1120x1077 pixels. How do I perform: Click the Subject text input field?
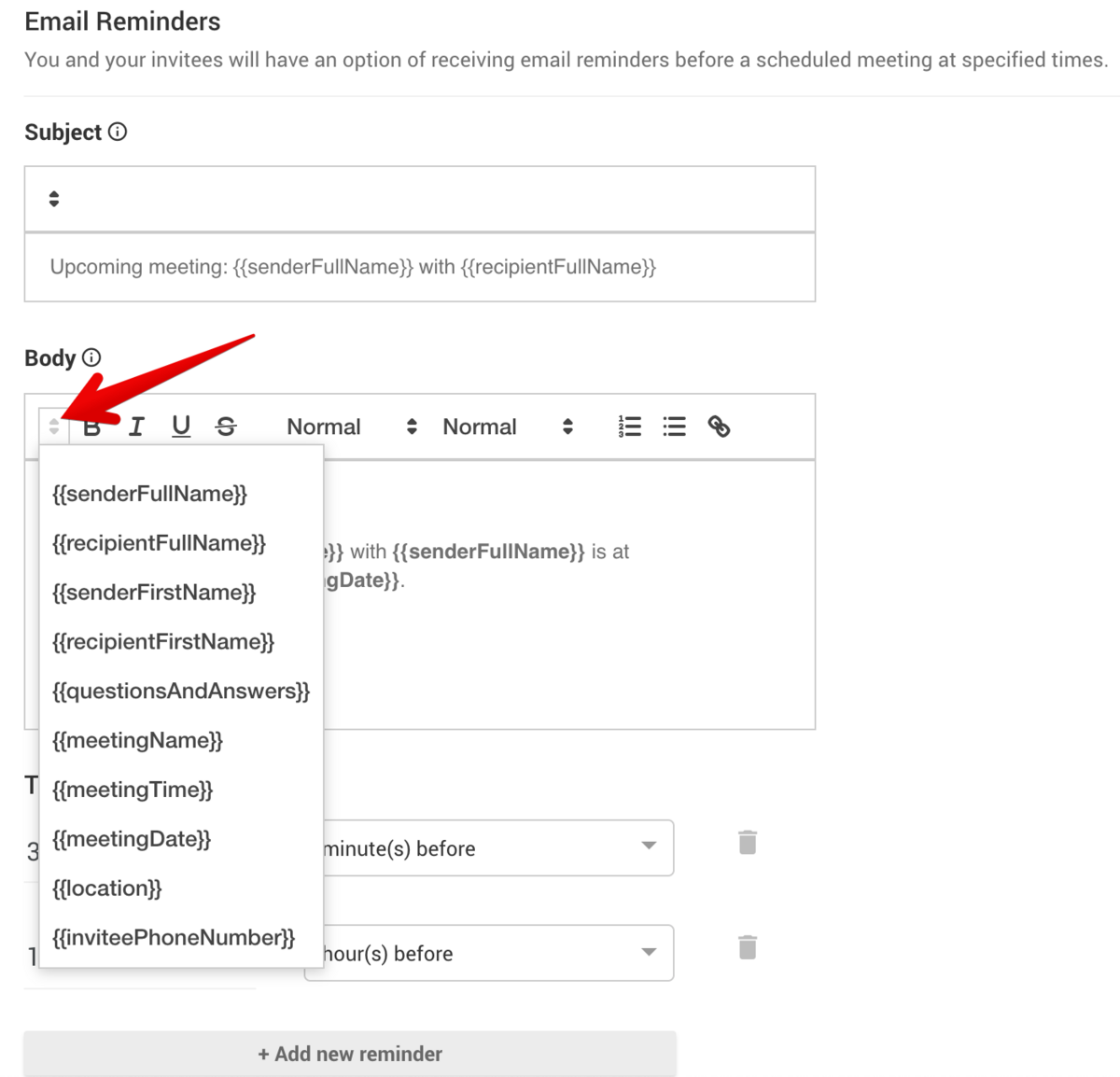click(x=420, y=268)
